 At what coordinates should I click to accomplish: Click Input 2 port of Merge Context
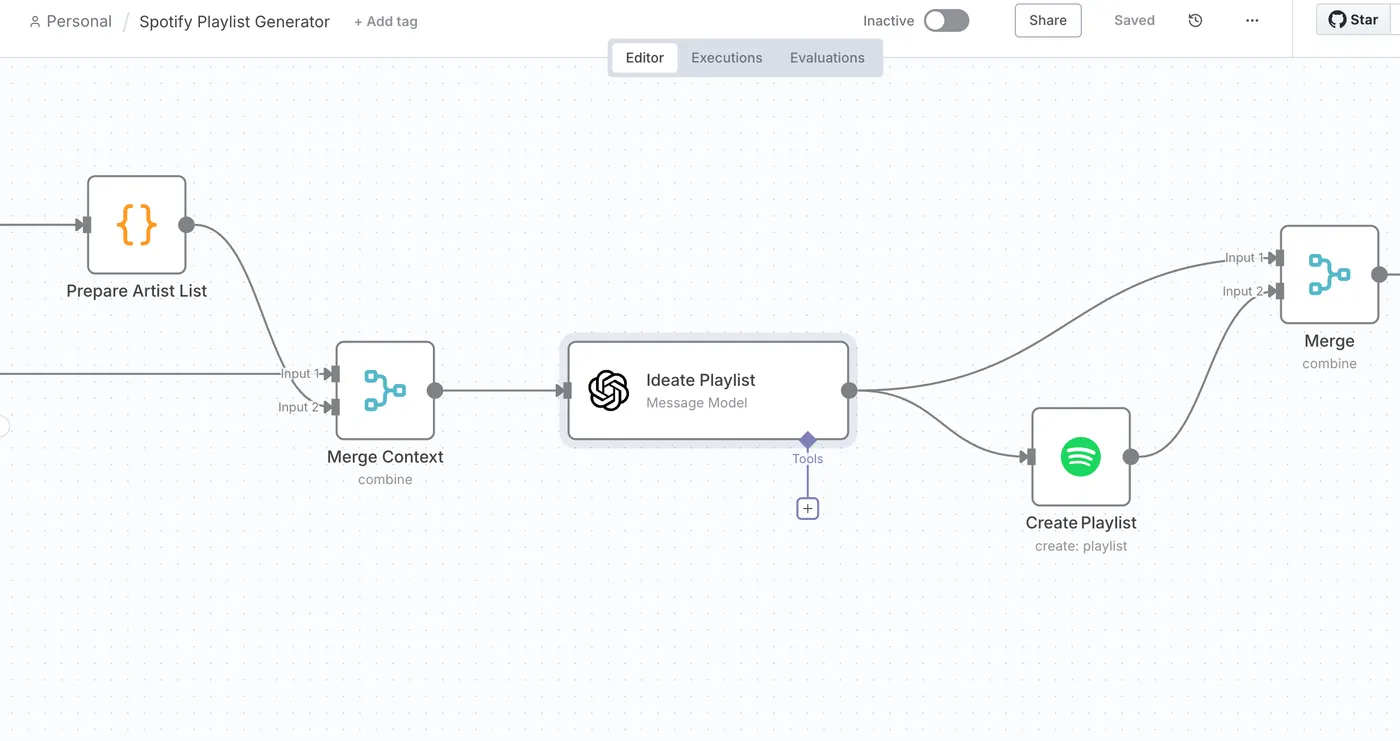(x=335, y=407)
